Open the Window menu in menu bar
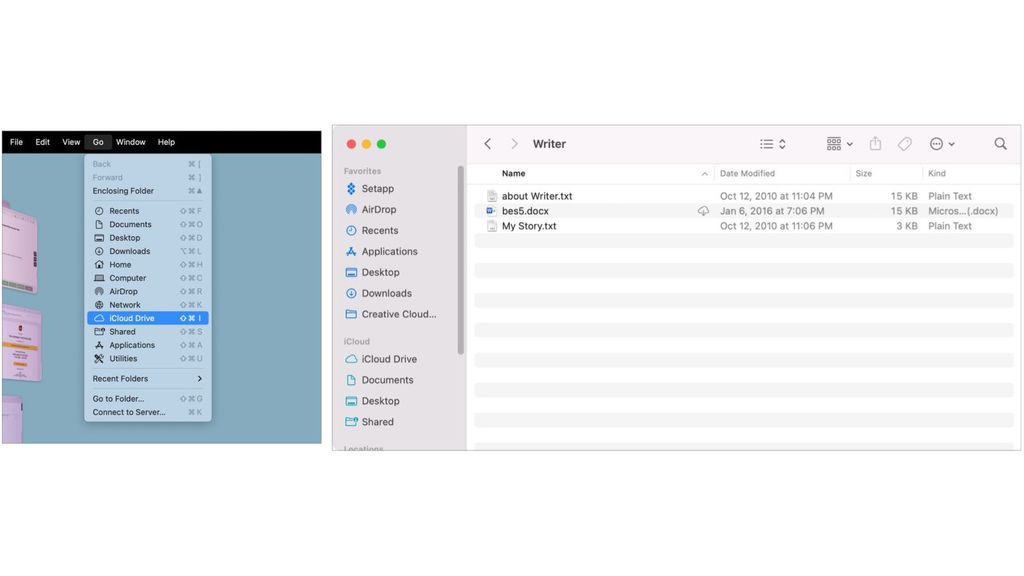Image resolution: width=1024 pixels, height=576 pixels. tap(130, 142)
